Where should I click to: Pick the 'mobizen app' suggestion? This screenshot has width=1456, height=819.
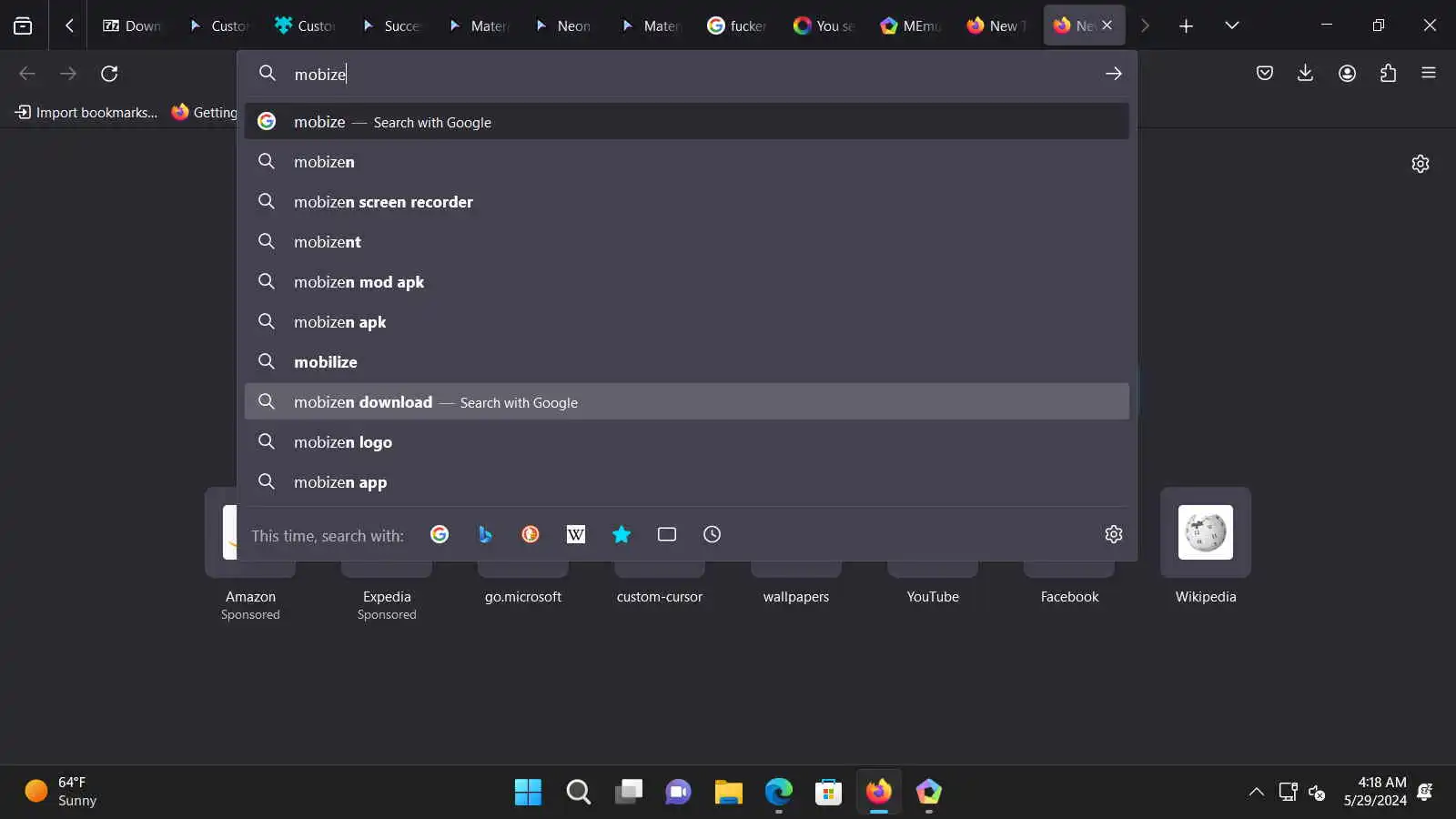pyautogui.click(x=687, y=482)
